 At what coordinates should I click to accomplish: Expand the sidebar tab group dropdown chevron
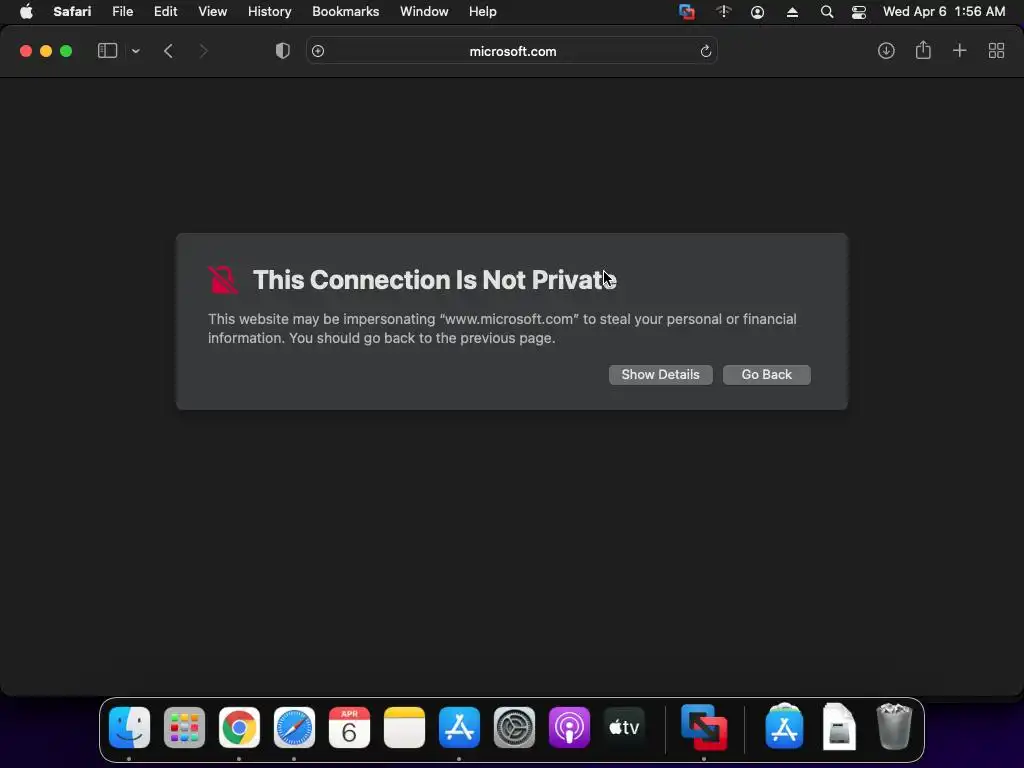(136, 51)
